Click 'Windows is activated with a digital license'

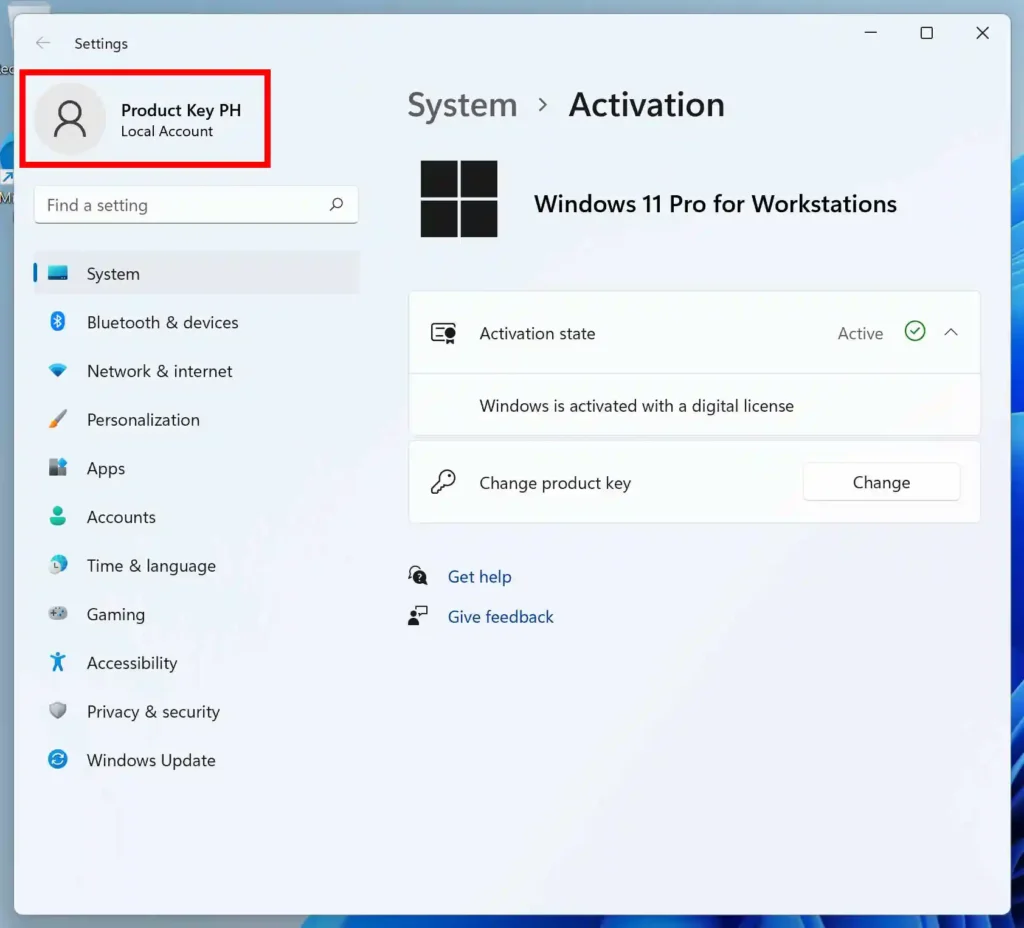click(x=637, y=406)
